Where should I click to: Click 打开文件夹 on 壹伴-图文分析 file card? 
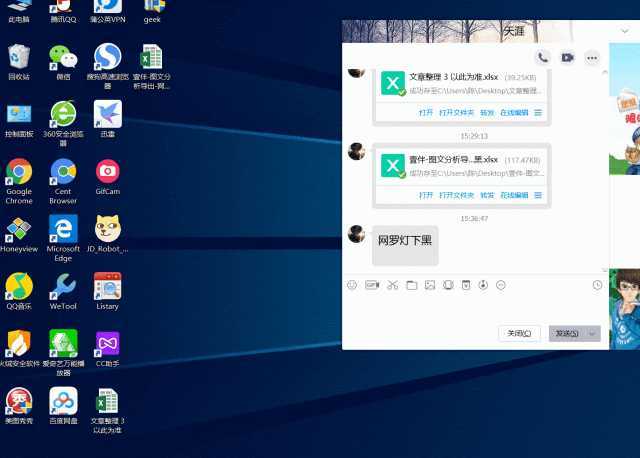(x=456, y=195)
